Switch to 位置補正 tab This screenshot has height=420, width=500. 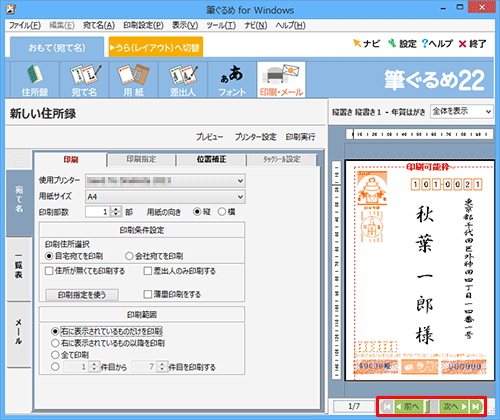pyautogui.click(x=211, y=160)
